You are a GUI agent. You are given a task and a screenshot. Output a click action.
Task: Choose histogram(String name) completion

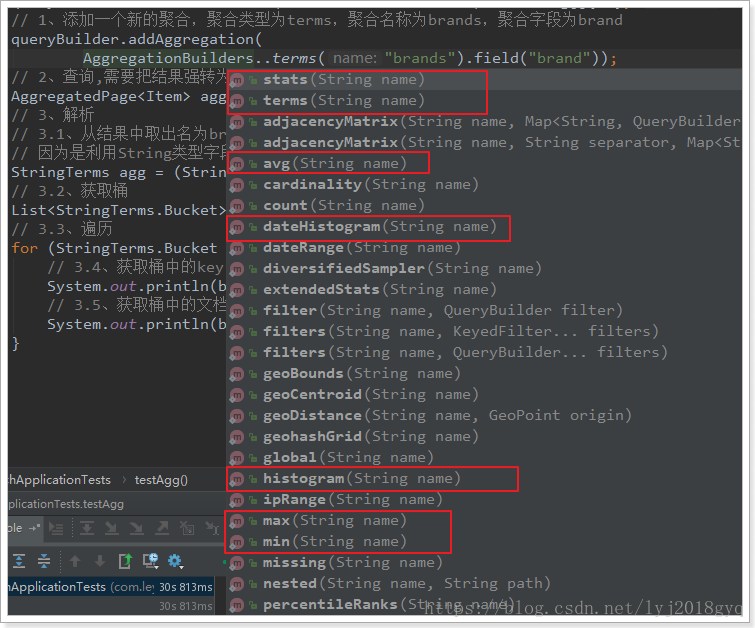[484, 479]
